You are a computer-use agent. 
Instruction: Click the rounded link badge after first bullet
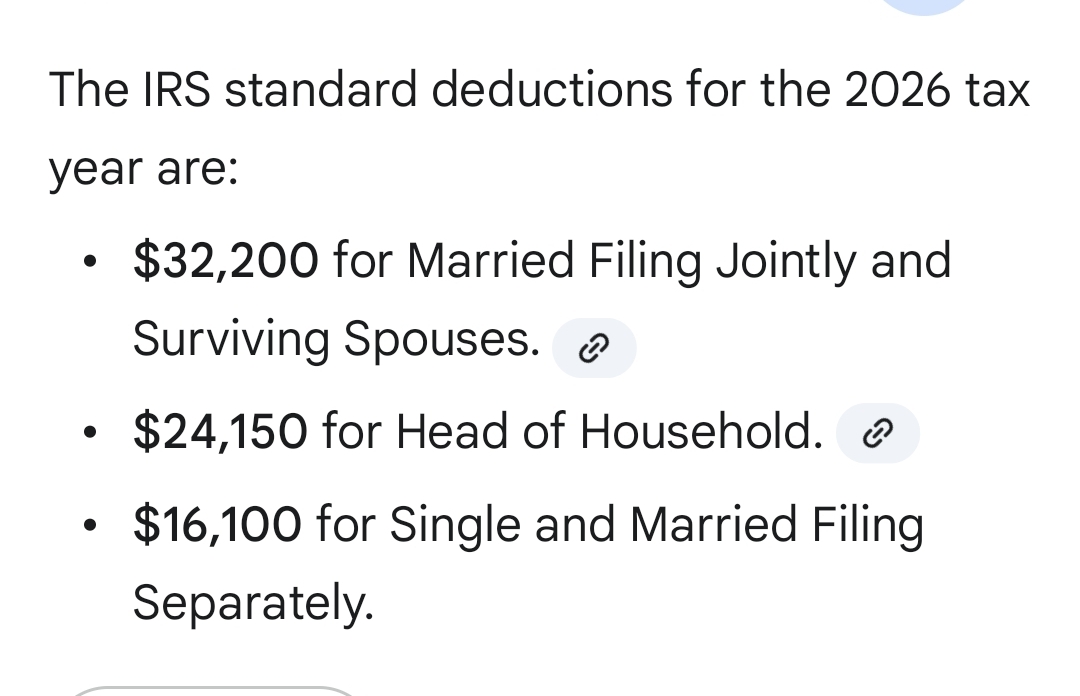click(x=594, y=348)
